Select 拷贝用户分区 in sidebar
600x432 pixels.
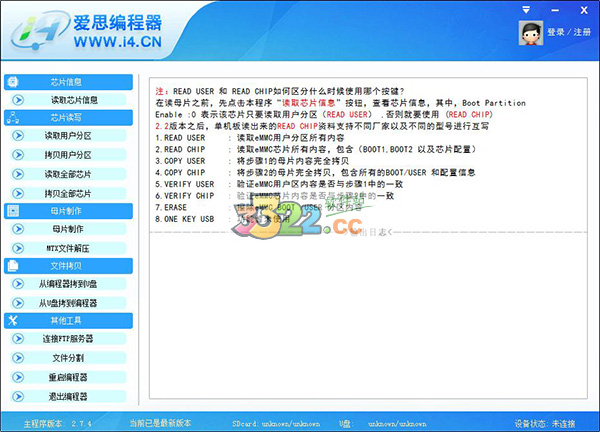click(68, 155)
